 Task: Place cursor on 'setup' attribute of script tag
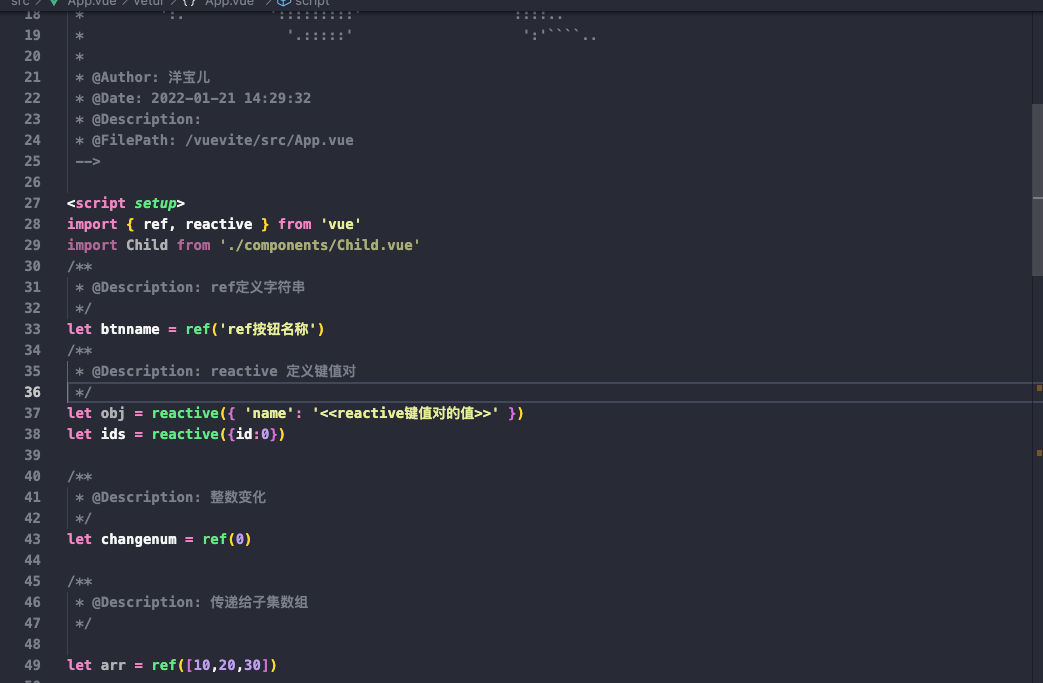[x=156, y=203]
